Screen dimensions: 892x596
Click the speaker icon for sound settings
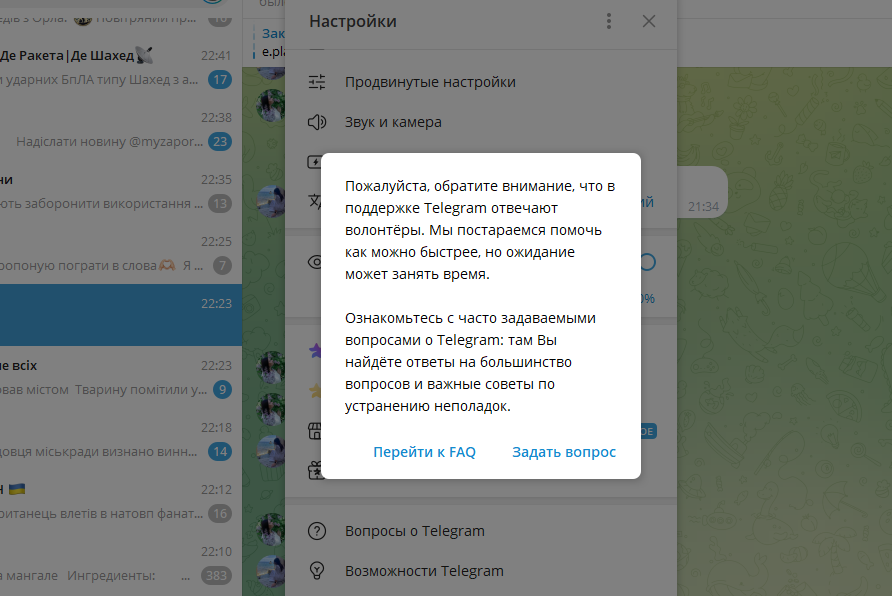pos(317,122)
